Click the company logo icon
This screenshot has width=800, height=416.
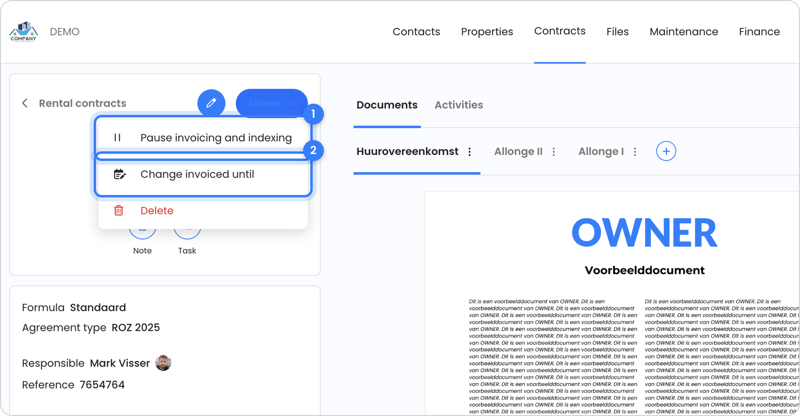coord(23,32)
